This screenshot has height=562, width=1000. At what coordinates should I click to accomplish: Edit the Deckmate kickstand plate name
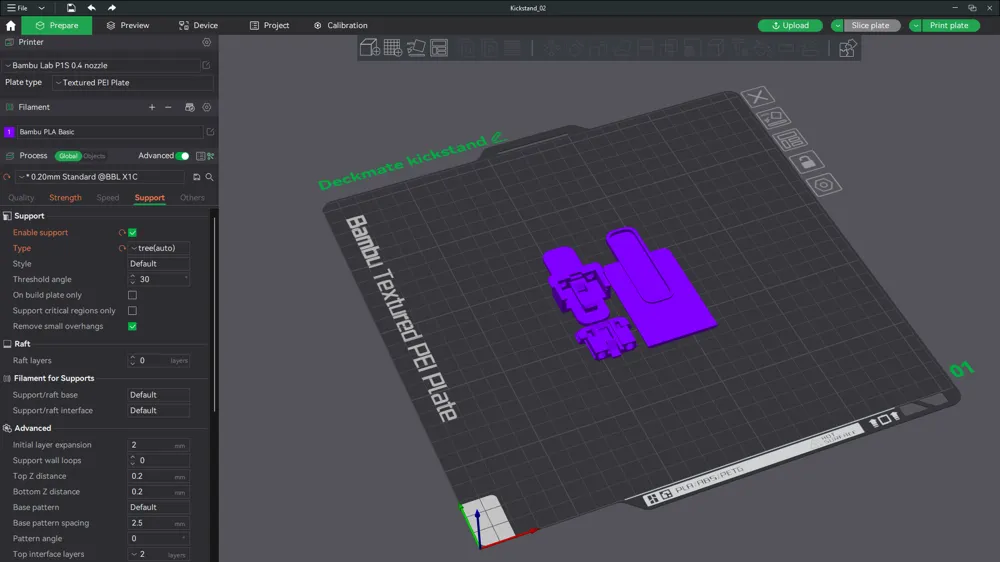(499, 137)
